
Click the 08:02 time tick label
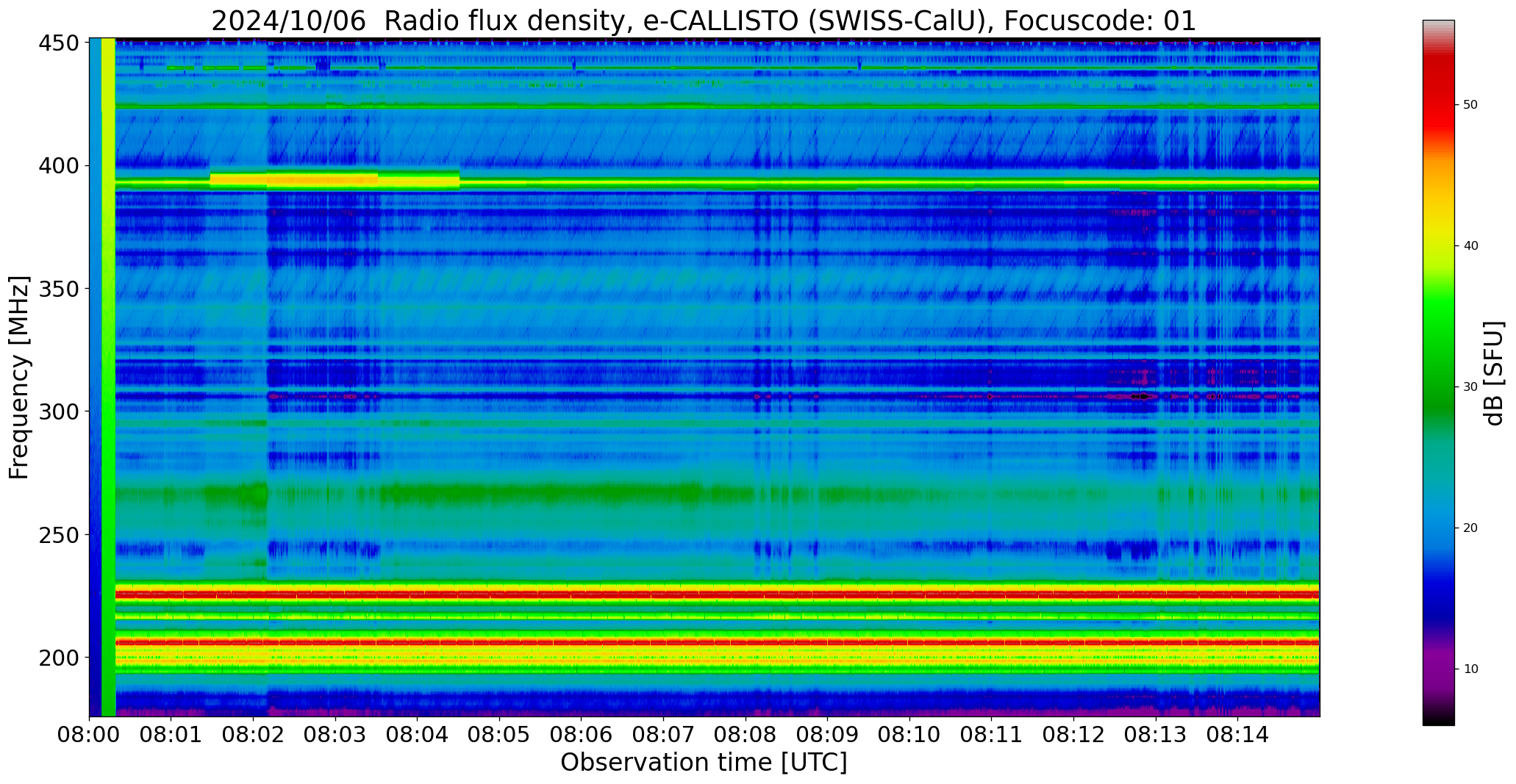(254, 734)
